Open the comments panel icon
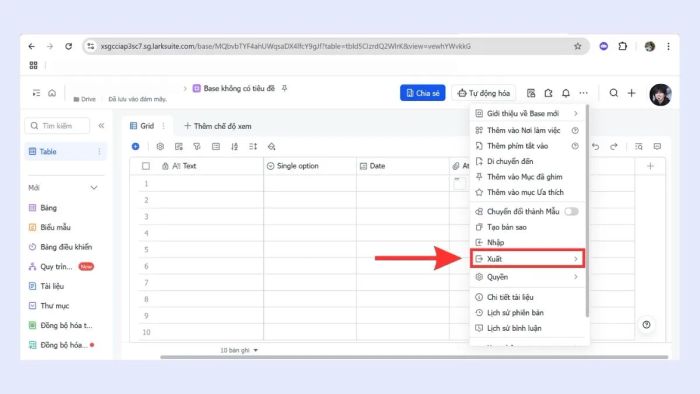Screen dimensions: 700x394 point(657,146)
